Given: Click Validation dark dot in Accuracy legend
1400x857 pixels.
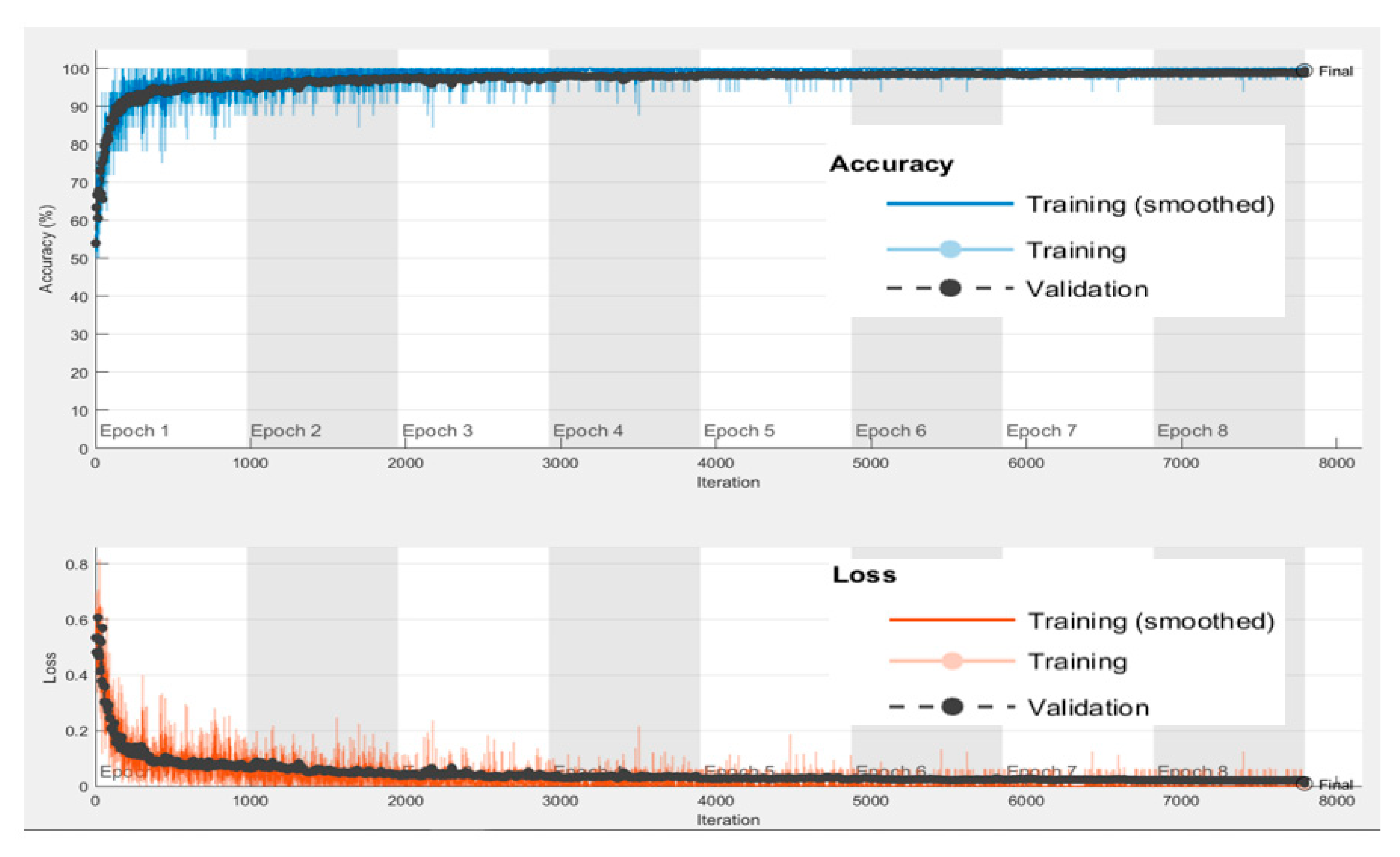Looking at the screenshot, I should pos(950,288).
